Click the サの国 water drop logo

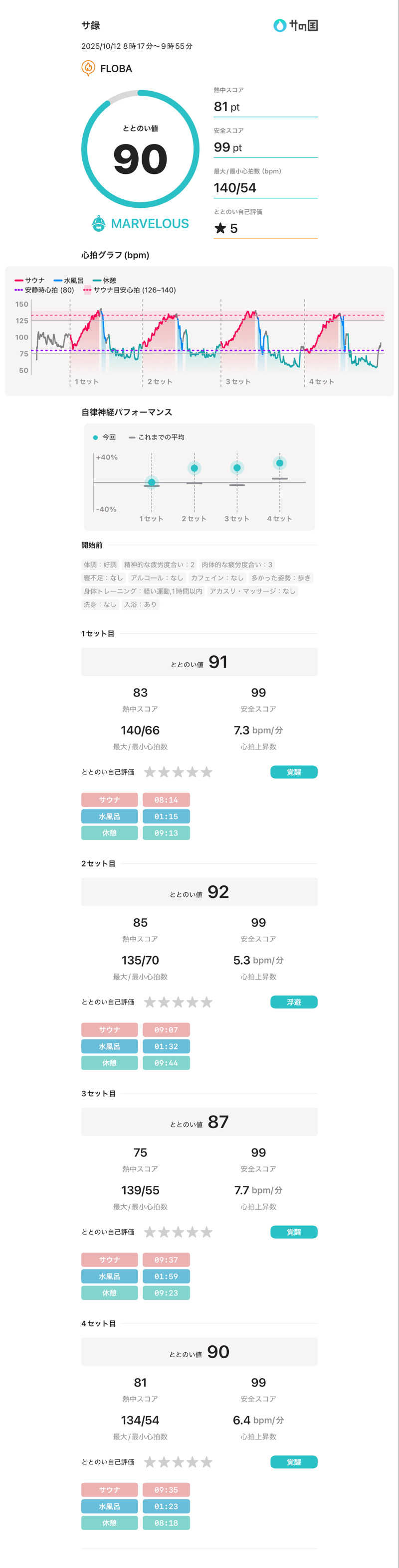click(280, 25)
